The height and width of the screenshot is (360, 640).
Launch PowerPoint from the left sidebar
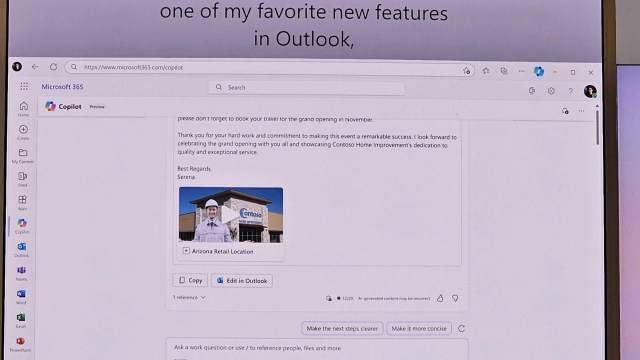click(20, 344)
